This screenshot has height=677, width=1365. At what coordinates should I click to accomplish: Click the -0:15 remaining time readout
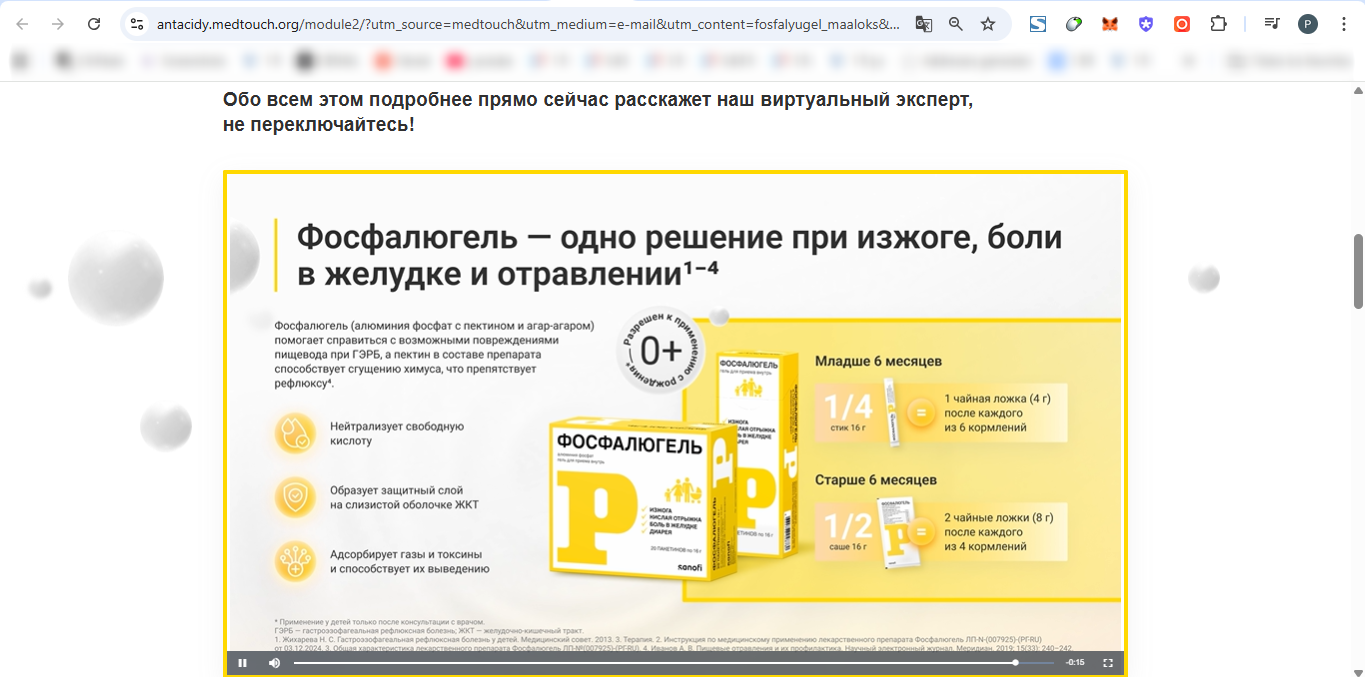click(1075, 662)
